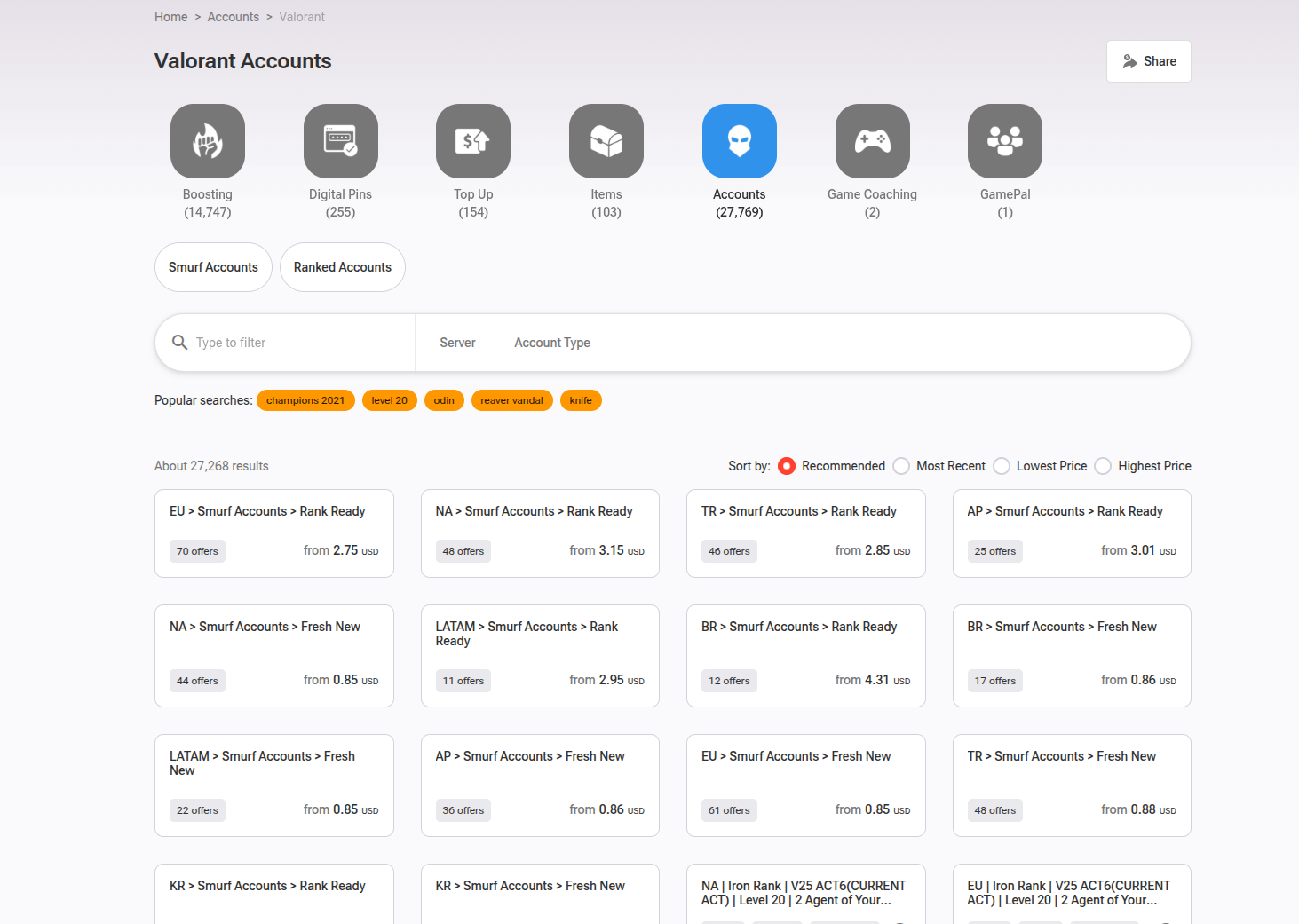The height and width of the screenshot is (924, 1299).
Task: Open the Account Type dropdown
Action: (551, 342)
